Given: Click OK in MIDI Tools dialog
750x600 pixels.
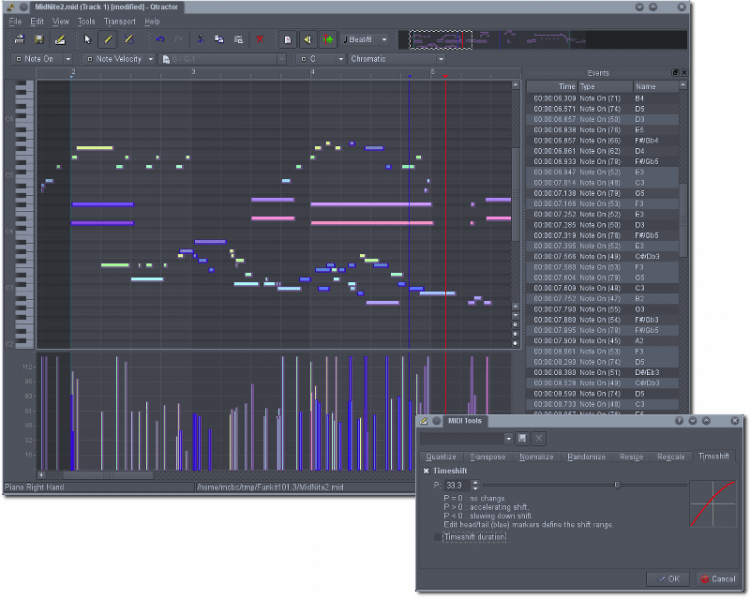Looking at the screenshot, I should [668, 579].
